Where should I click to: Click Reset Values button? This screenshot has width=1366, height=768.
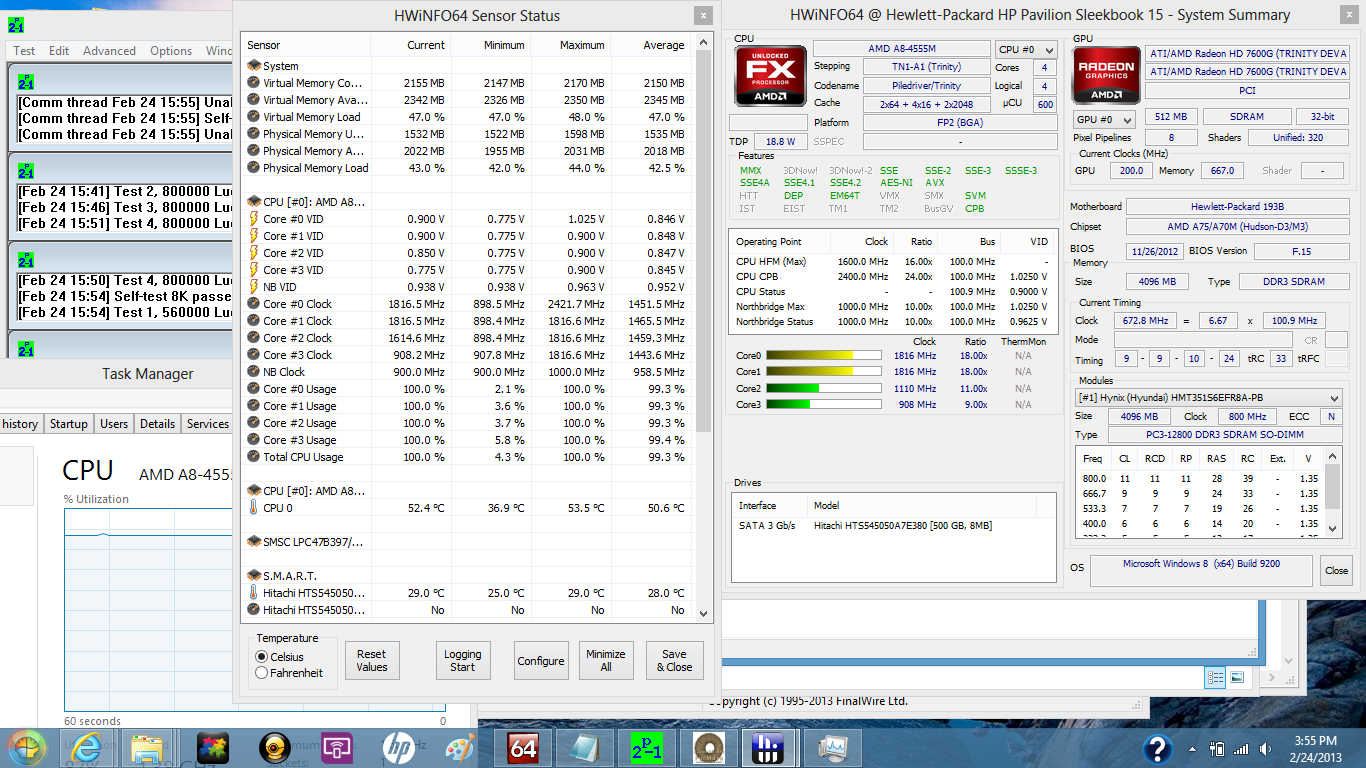[x=372, y=661]
